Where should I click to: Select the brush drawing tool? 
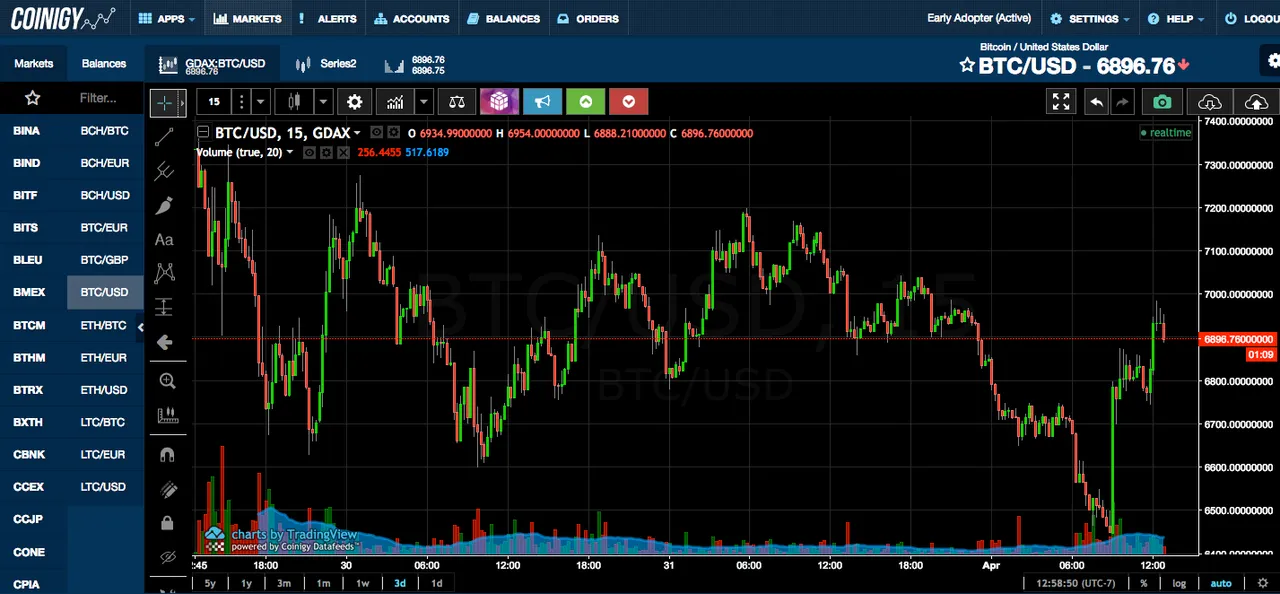tap(165, 205)
